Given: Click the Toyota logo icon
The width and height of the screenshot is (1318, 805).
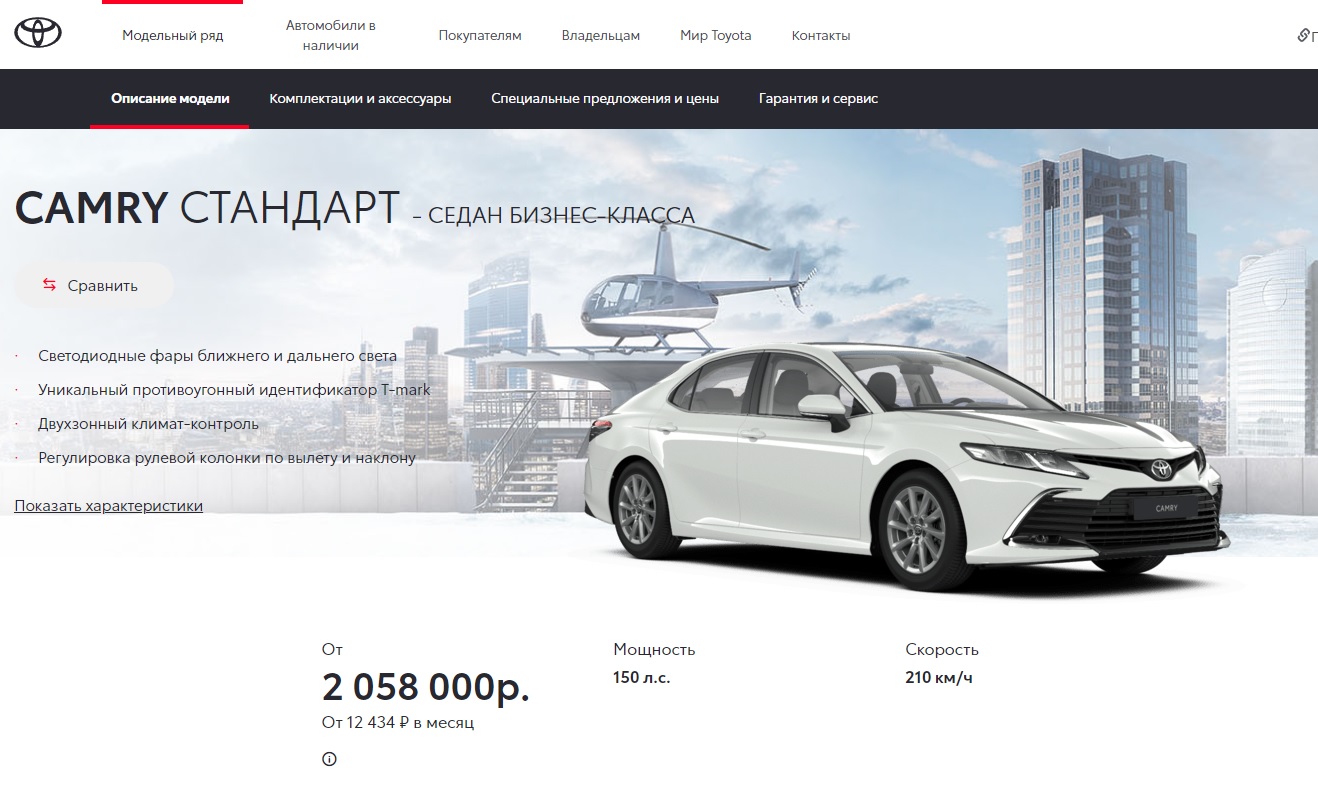Looking at the screenshot, I should click(x=38, y=34).
